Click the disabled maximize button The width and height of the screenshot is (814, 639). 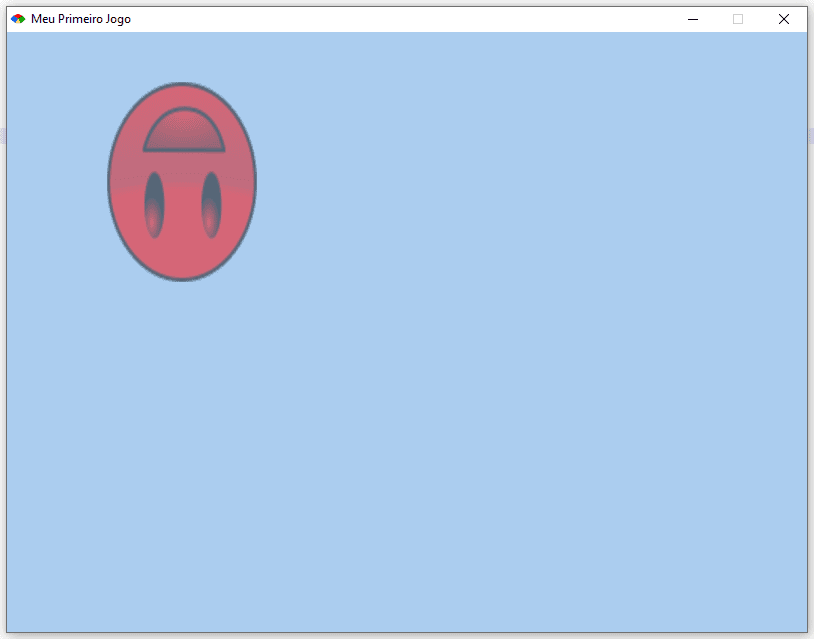[x=738, y=19]
